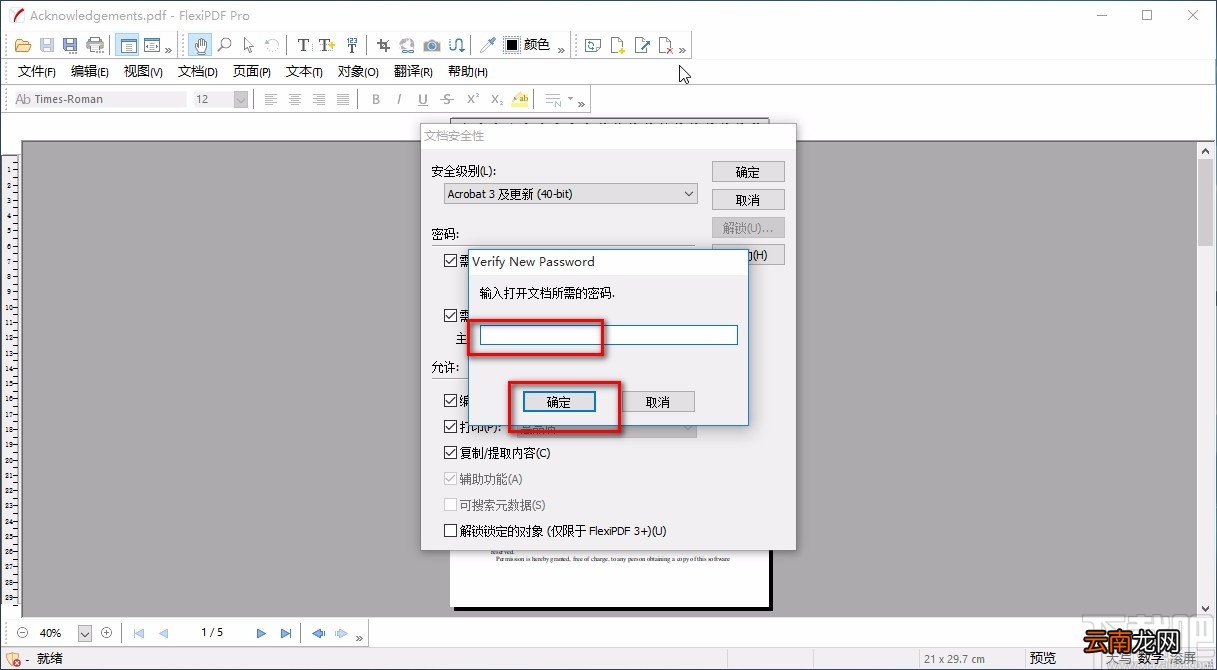The width and height of the screenshot is (1217, 670).
Task: Click the text highlight ab icon
Action: [520, 99]
